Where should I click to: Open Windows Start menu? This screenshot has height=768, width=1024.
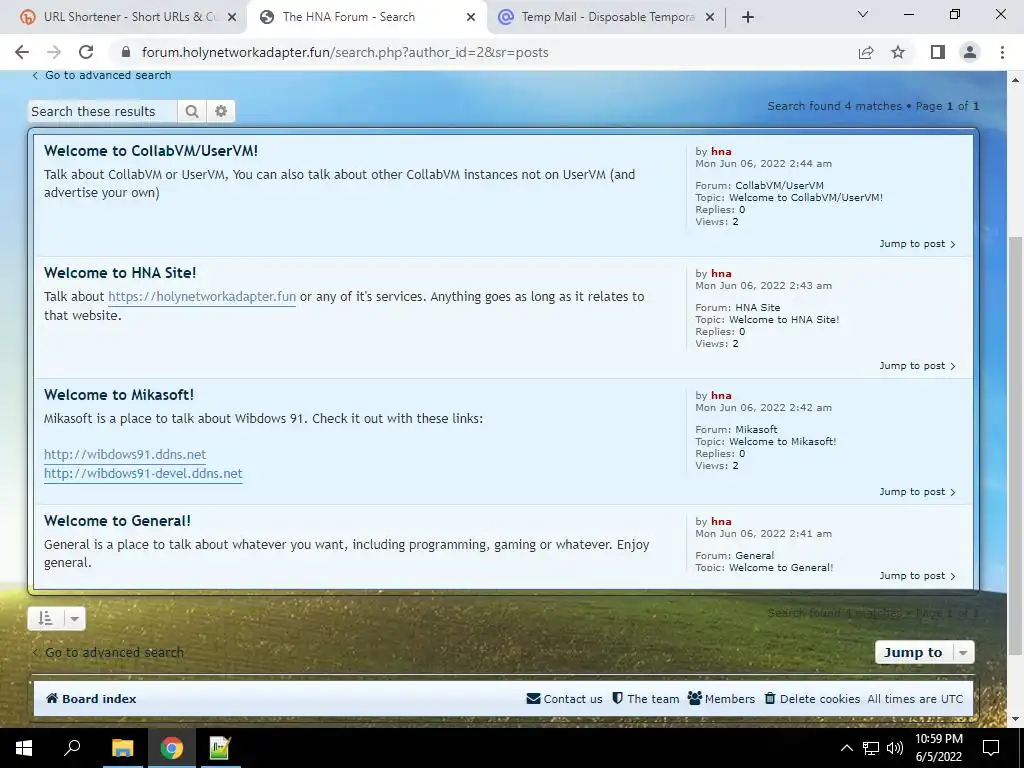point(24,748)
